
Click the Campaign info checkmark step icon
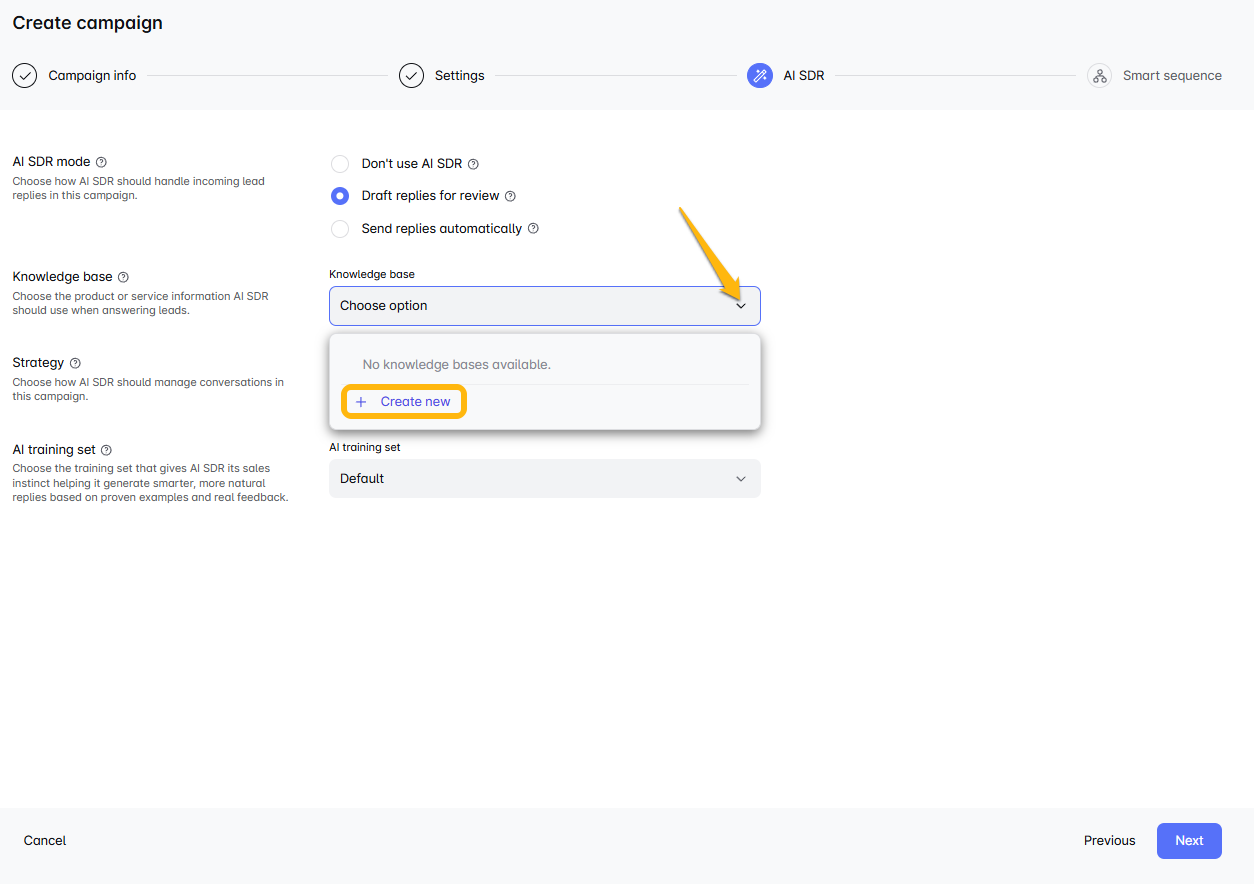pos(25,75)
